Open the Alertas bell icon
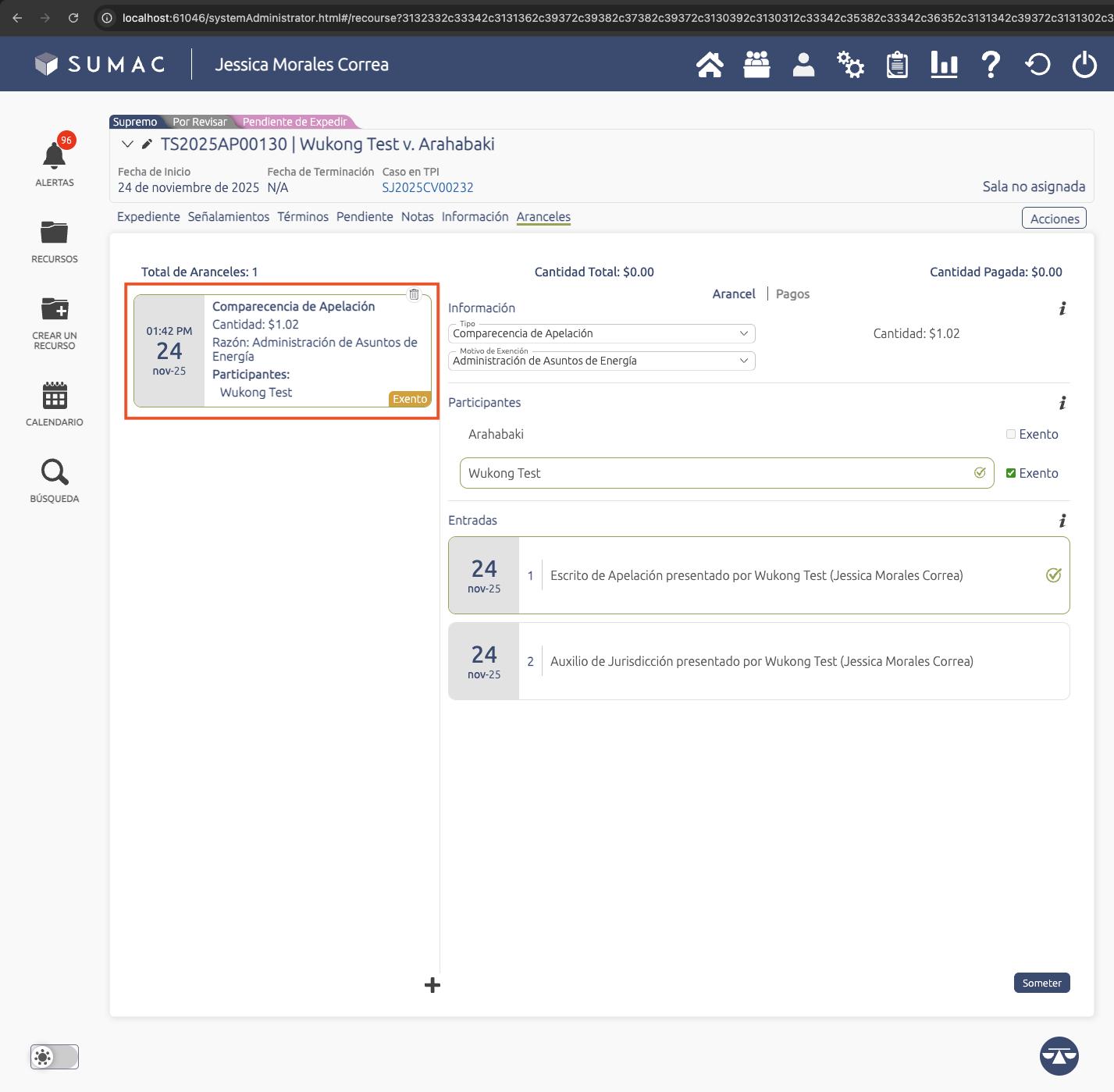 [54, 156]
